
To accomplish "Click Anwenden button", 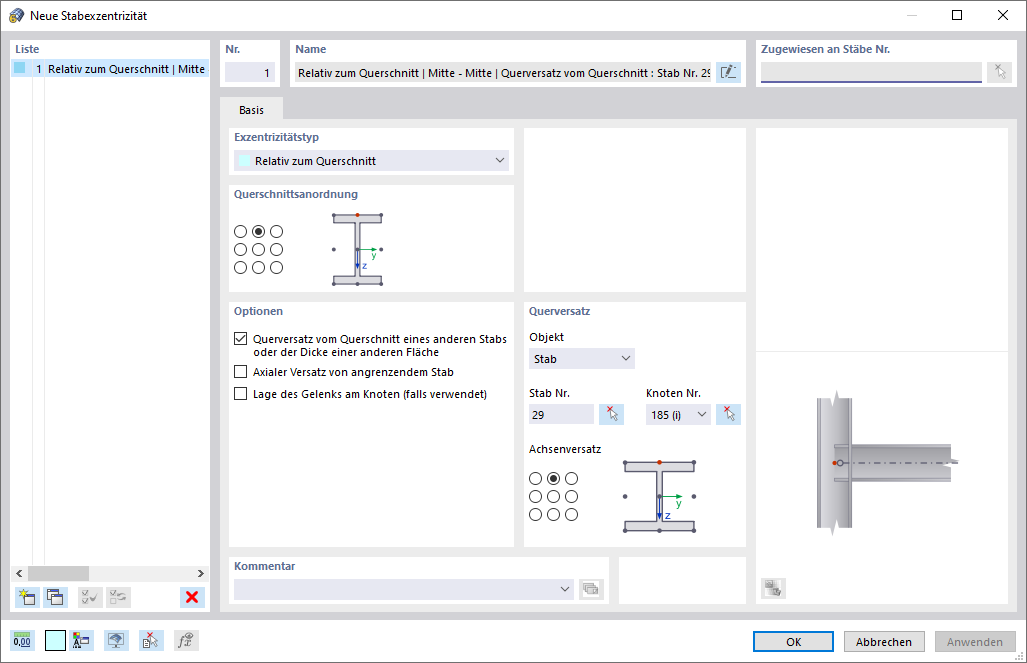I will (x=975, y=641).
